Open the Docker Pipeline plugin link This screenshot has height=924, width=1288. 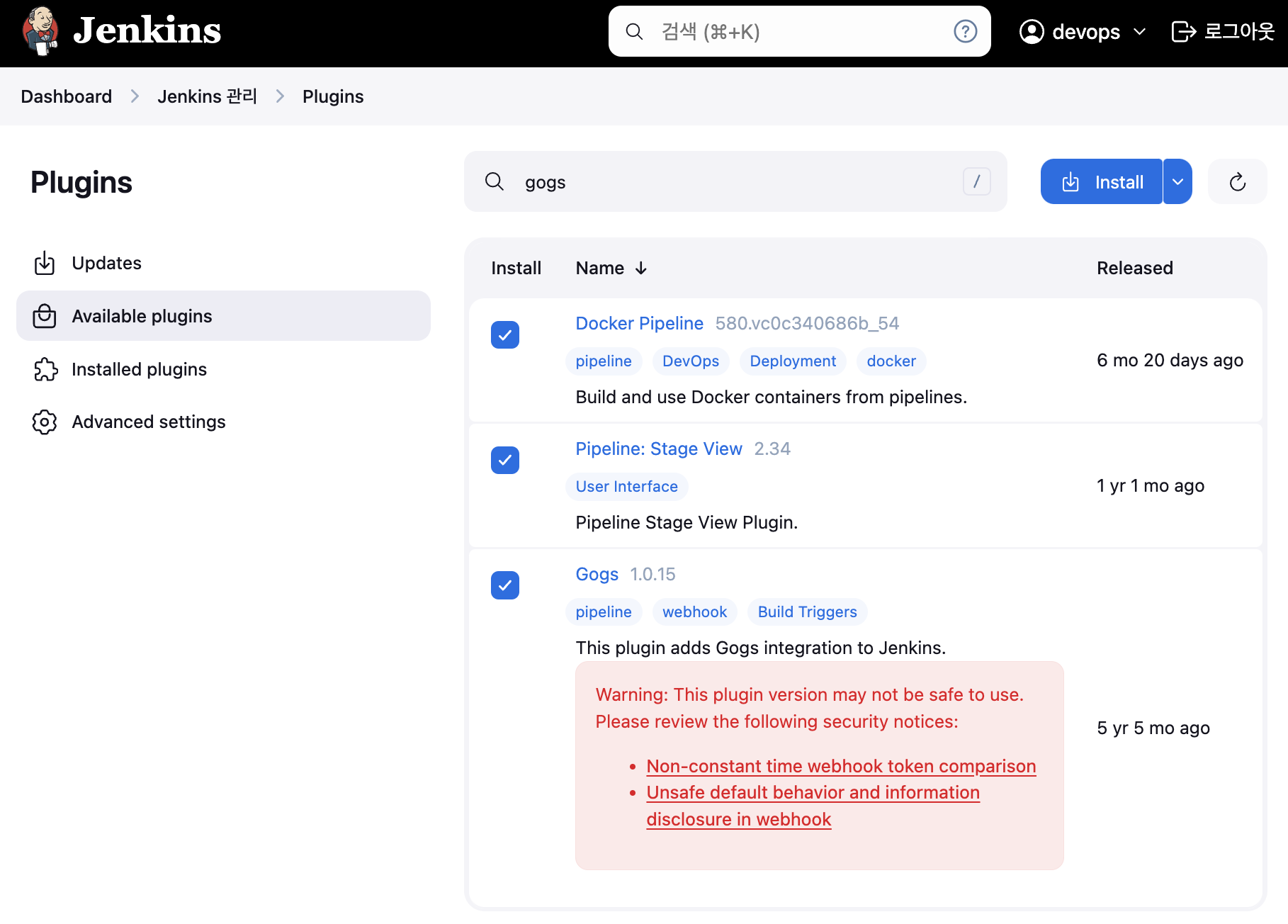(639, 324)
